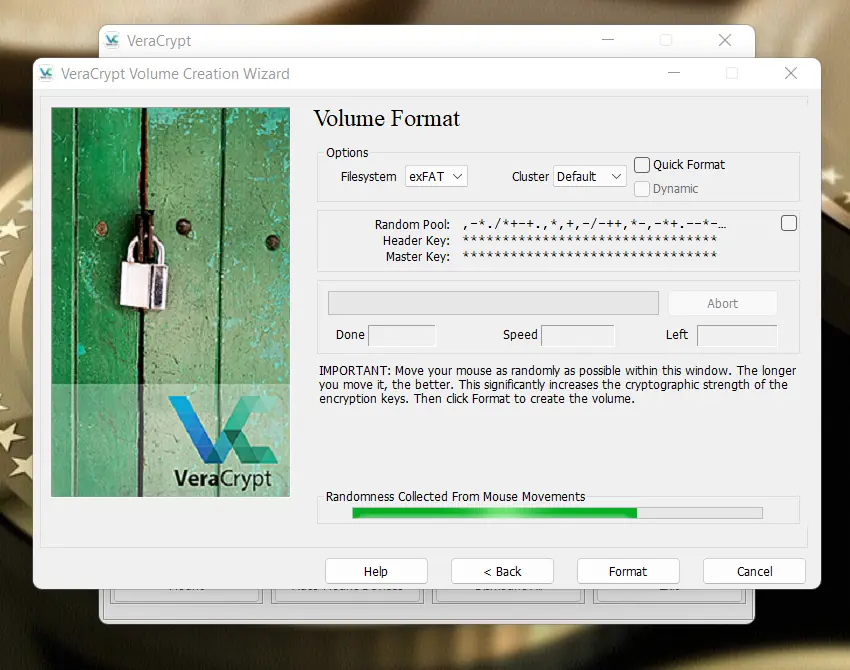Viewport: 850px width, 670px height.
Task: Click the VeraCrypt main window title icon
Action: click(x=112, y=41)
